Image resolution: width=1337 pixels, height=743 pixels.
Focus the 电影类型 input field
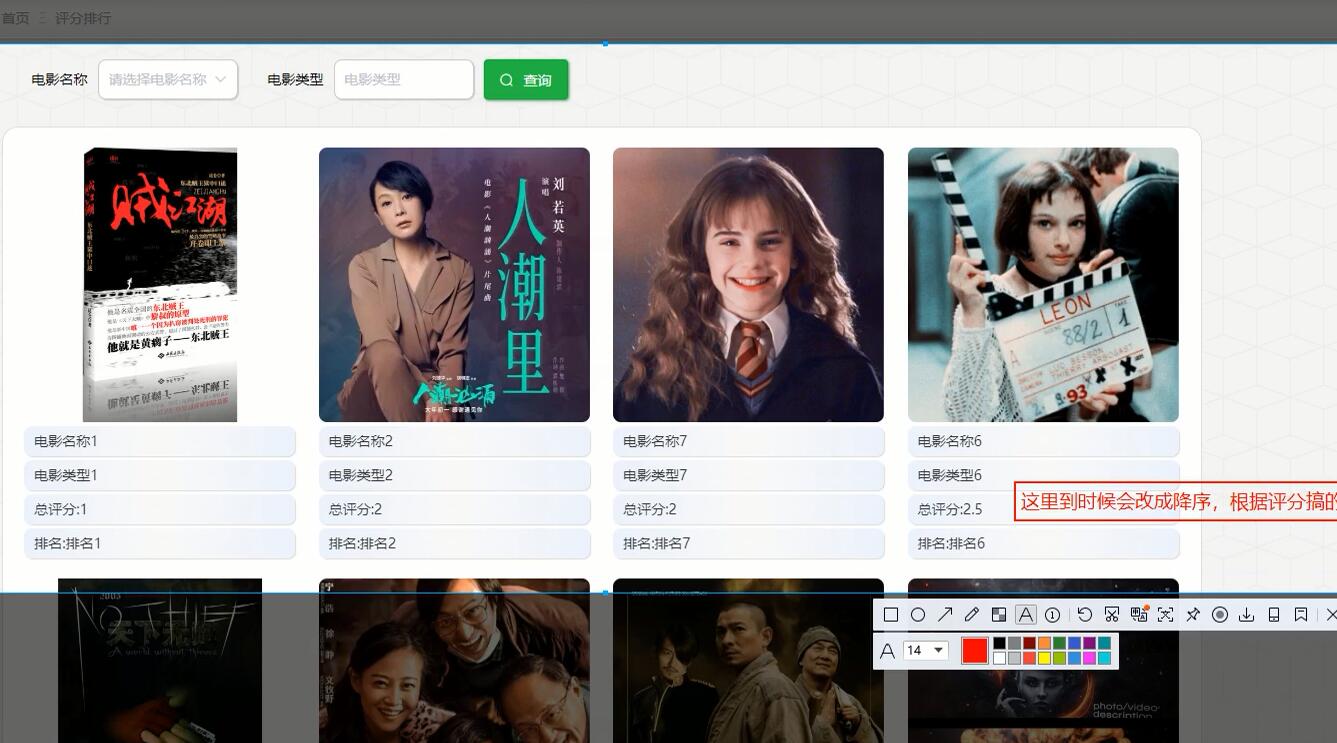[x=404, y=80]
